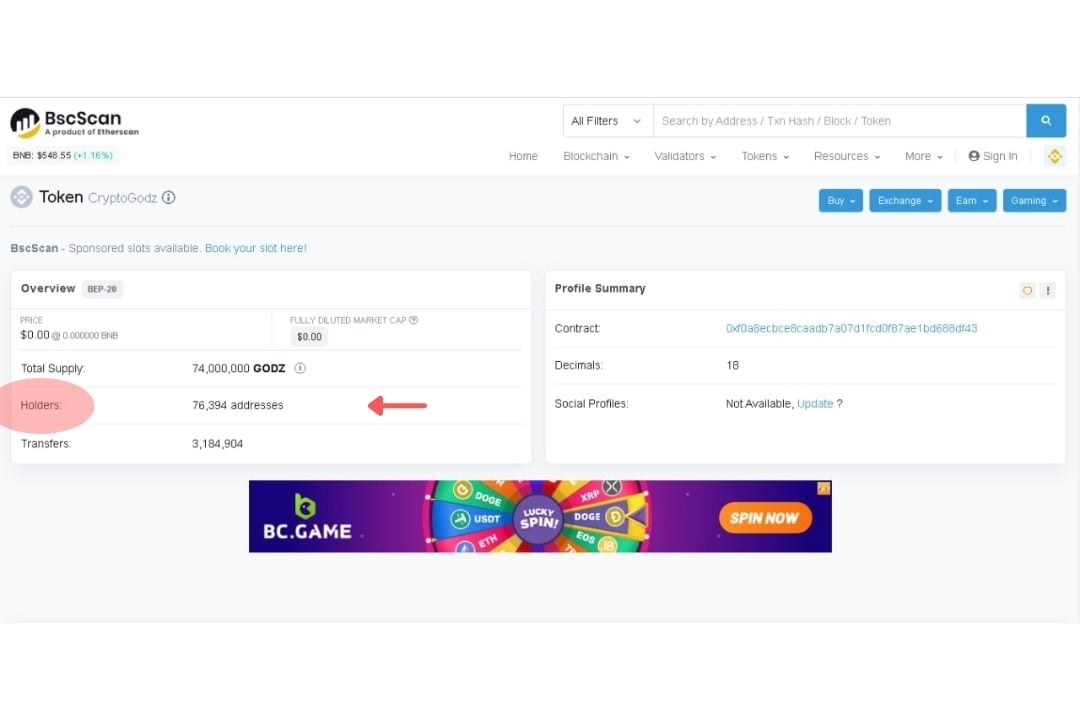The height and width of the screenshot is (720, 1080).
Task: Click the CryptoGodz token logo icon
Action: click(21, 197)
